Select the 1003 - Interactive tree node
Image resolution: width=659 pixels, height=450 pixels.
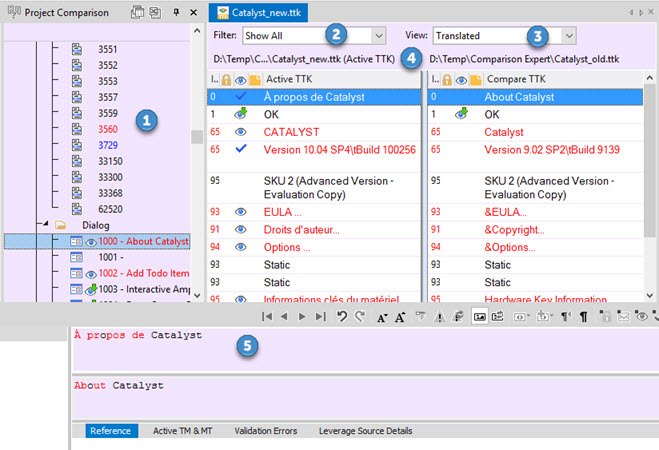144,289
